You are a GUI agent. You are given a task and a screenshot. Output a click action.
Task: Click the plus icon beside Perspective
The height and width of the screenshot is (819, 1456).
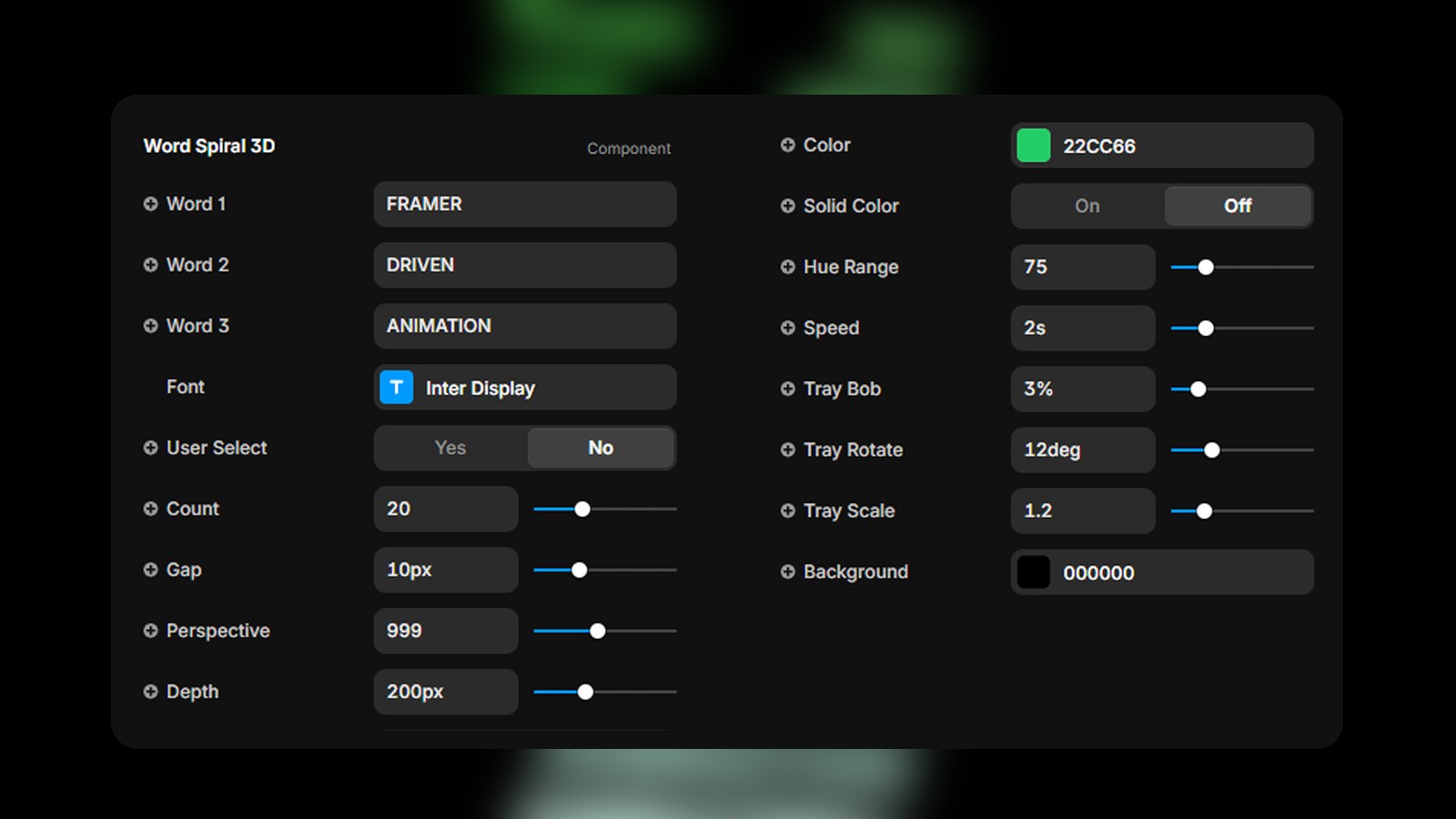coord(150,631)
